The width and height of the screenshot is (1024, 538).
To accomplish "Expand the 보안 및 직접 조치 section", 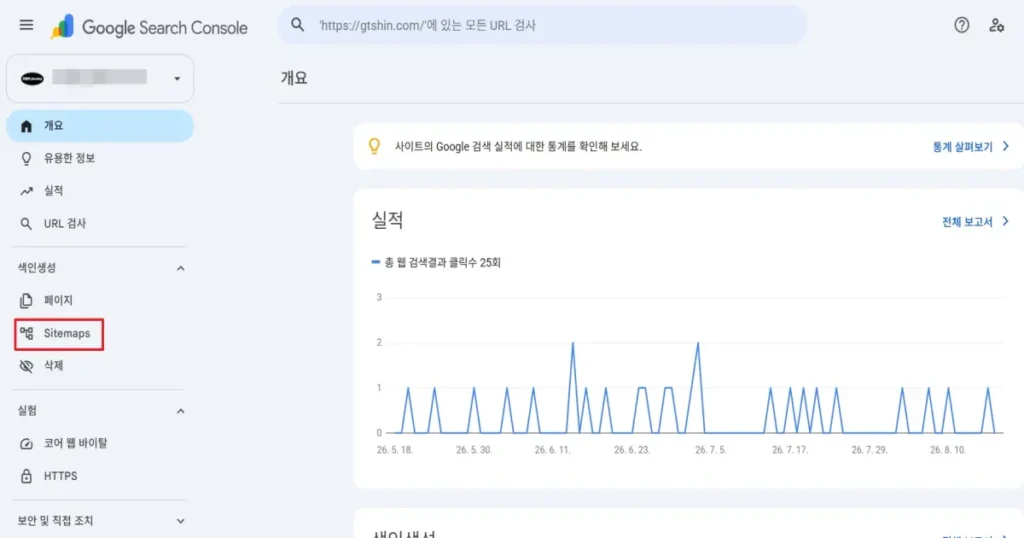I will [x=180, y=521].
